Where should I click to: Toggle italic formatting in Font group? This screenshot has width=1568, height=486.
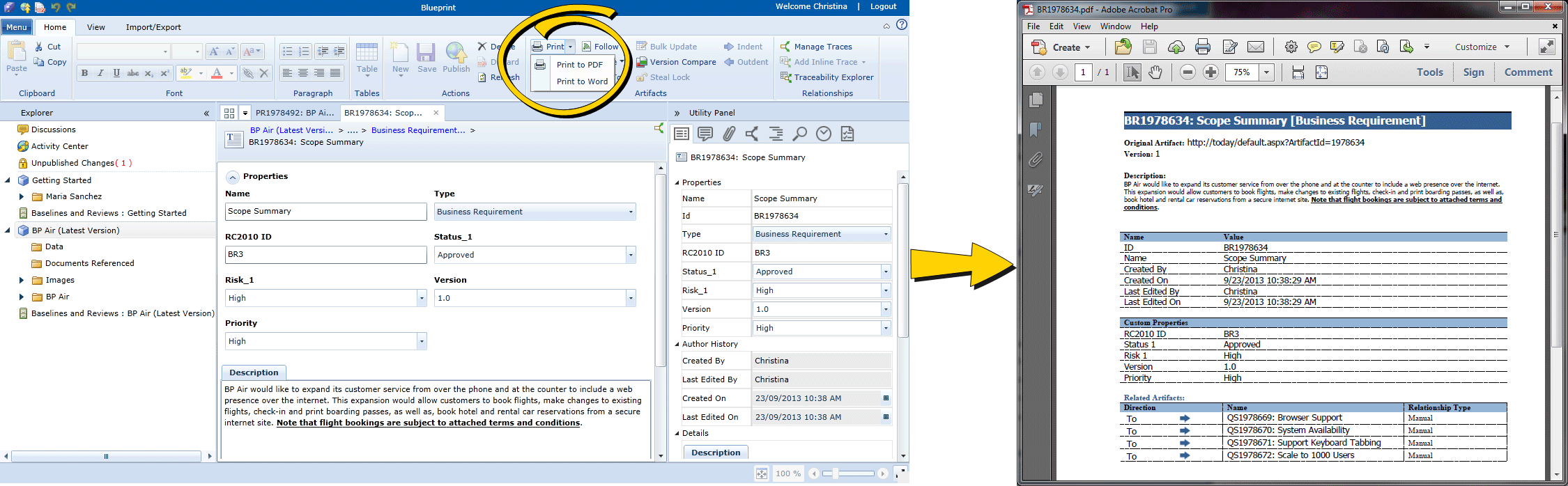(100, 73)
